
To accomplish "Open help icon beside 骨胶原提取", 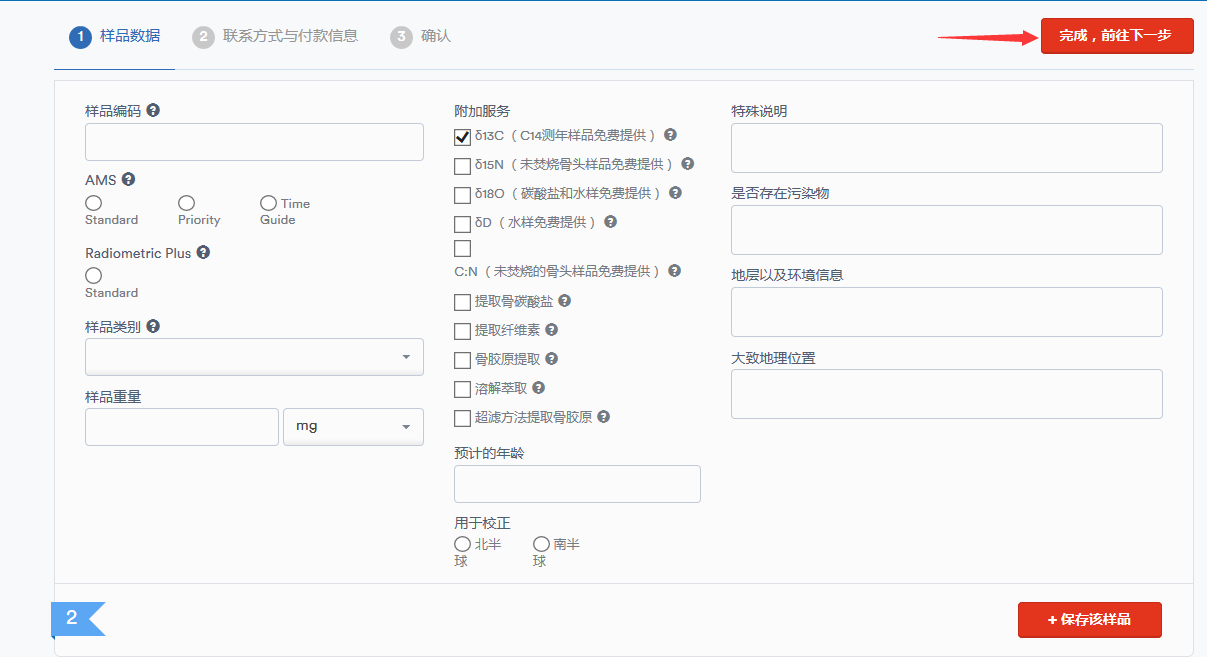I will click(x=551, y=358).
